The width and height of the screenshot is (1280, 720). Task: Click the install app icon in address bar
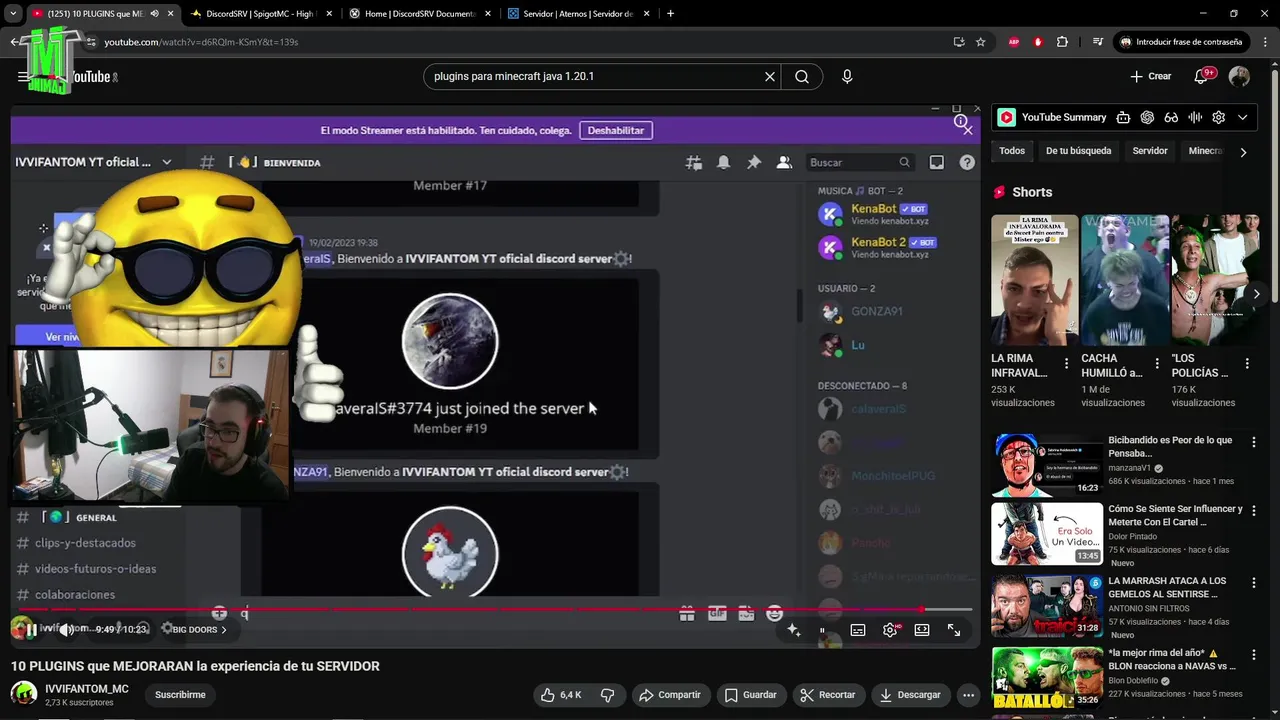(x=959, y=42)
